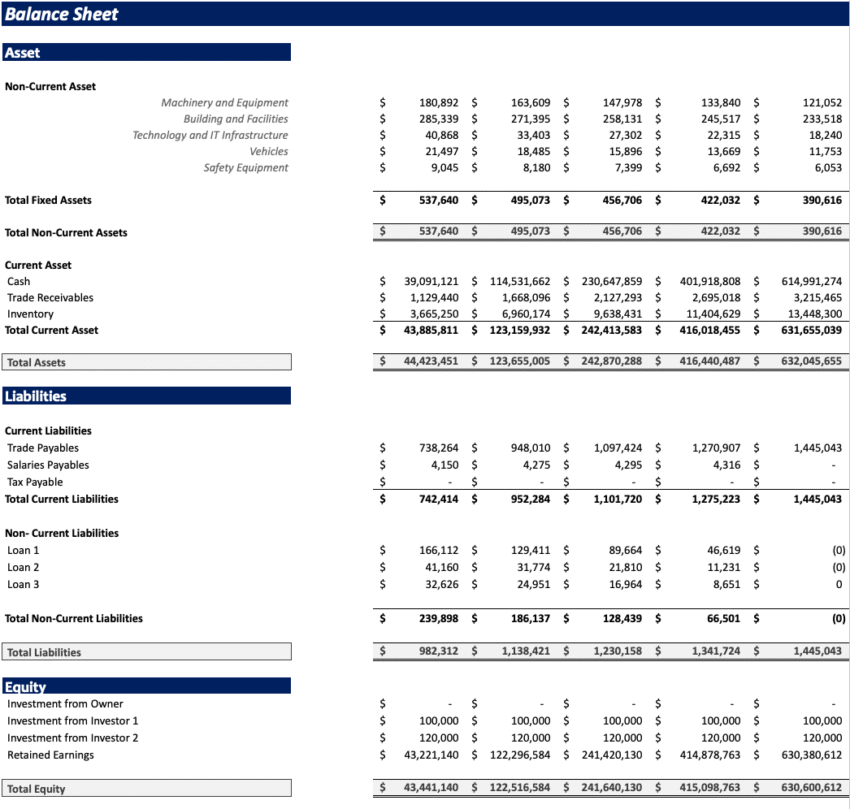The image size is (850, 809).
Task: Click the Technology and IT Infrastructure label
Action: click(x=211, y=135)
